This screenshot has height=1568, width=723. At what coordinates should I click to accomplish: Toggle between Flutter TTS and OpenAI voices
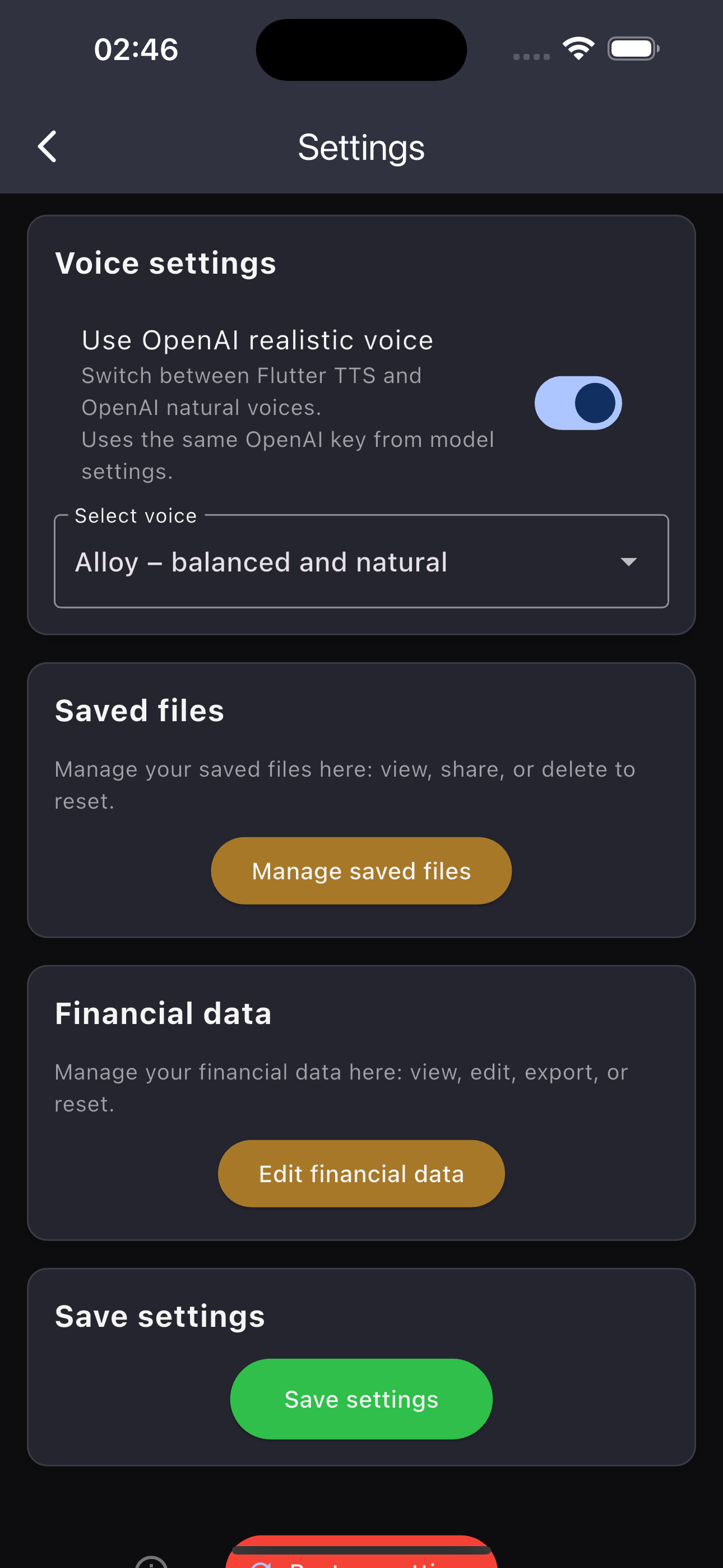click(577, 403)
